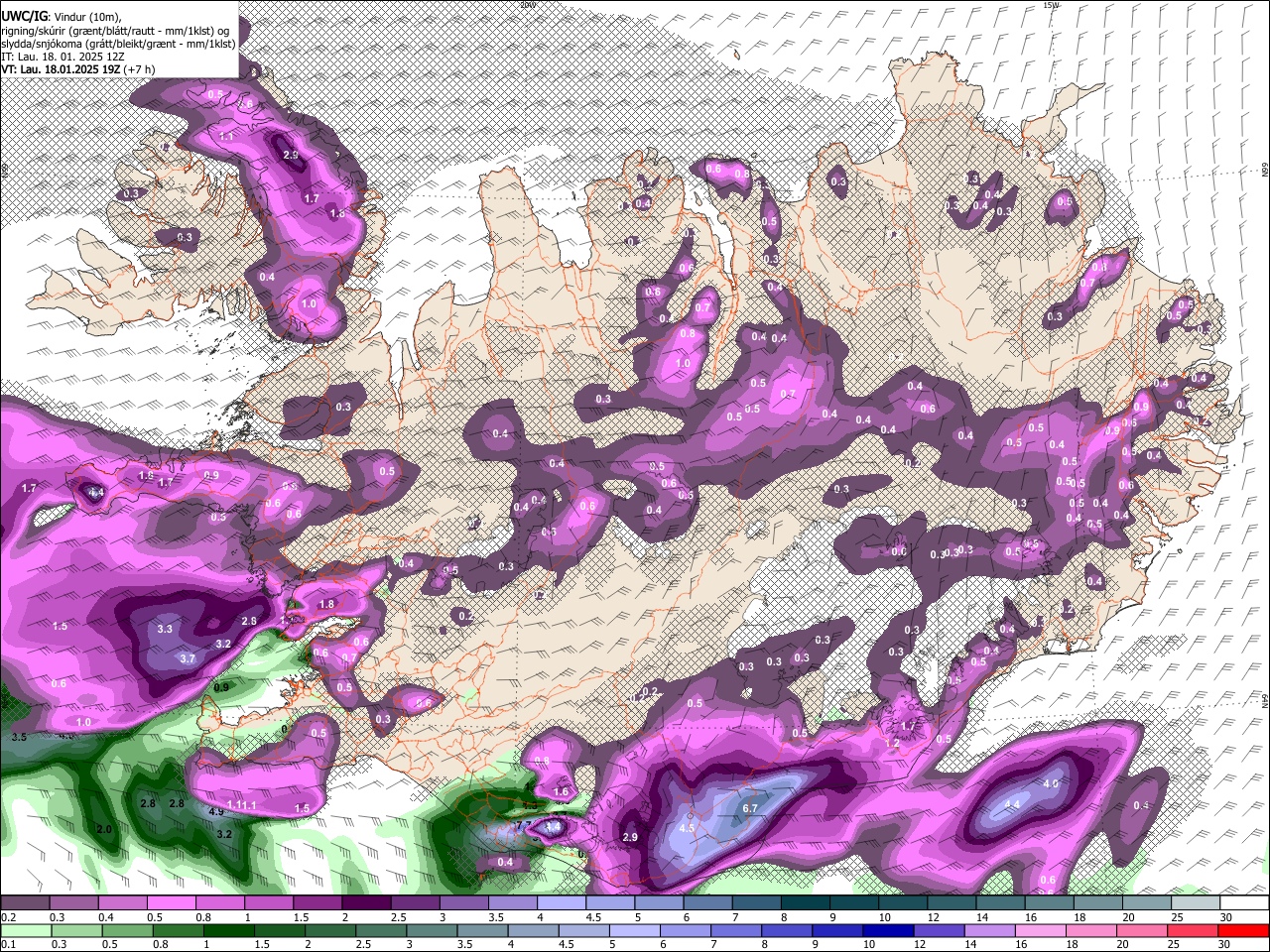Click the 'slydda/snjókoma' legend description line in header
Screen dimensions: 1270x952
118,44
